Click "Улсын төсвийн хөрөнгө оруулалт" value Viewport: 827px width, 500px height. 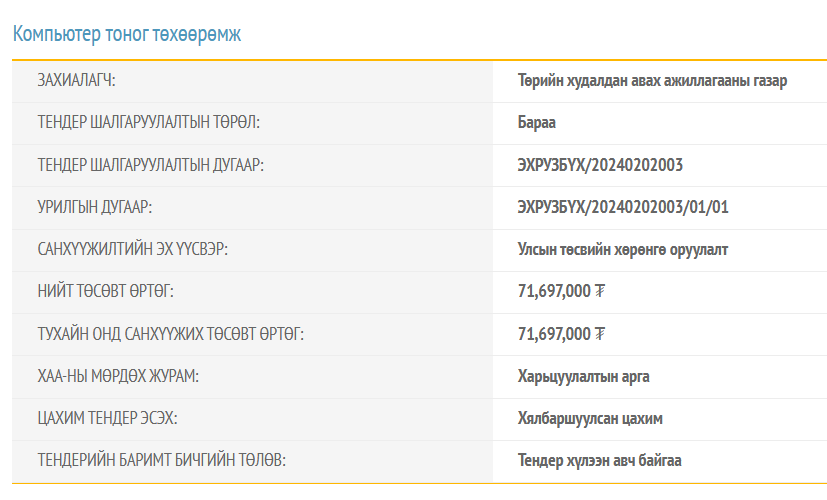coord(623,249)
